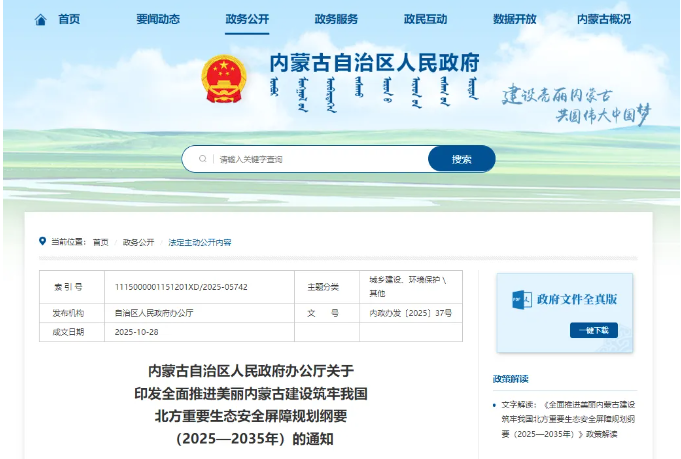Click the 一键下载 download button

pos(594,330)
